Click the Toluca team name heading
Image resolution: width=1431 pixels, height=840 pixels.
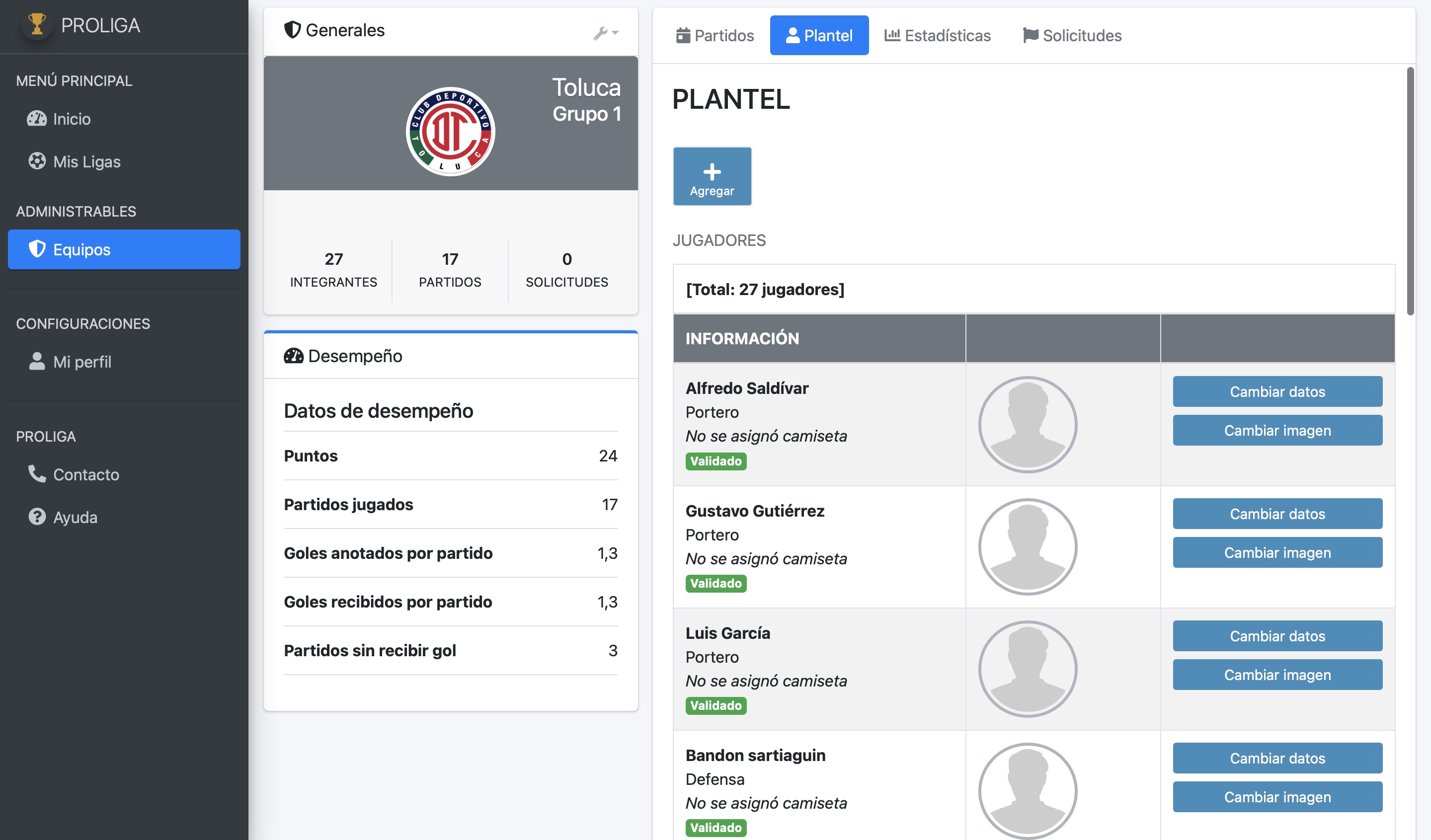[x=587, y=87]
